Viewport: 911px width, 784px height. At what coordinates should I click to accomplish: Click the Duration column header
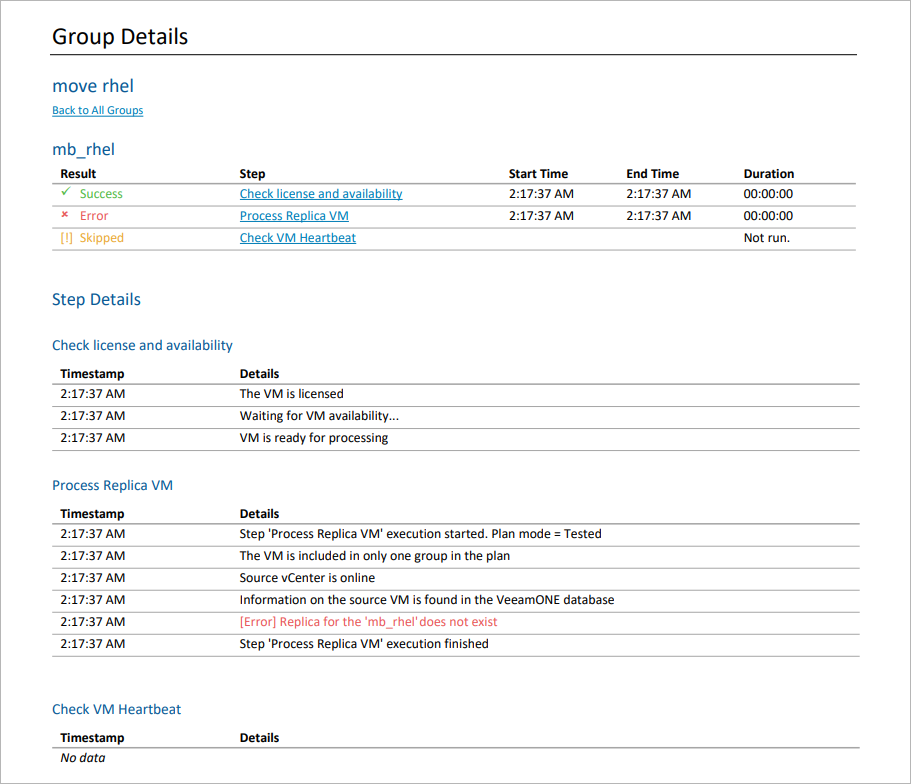click(x=769, y=173)
